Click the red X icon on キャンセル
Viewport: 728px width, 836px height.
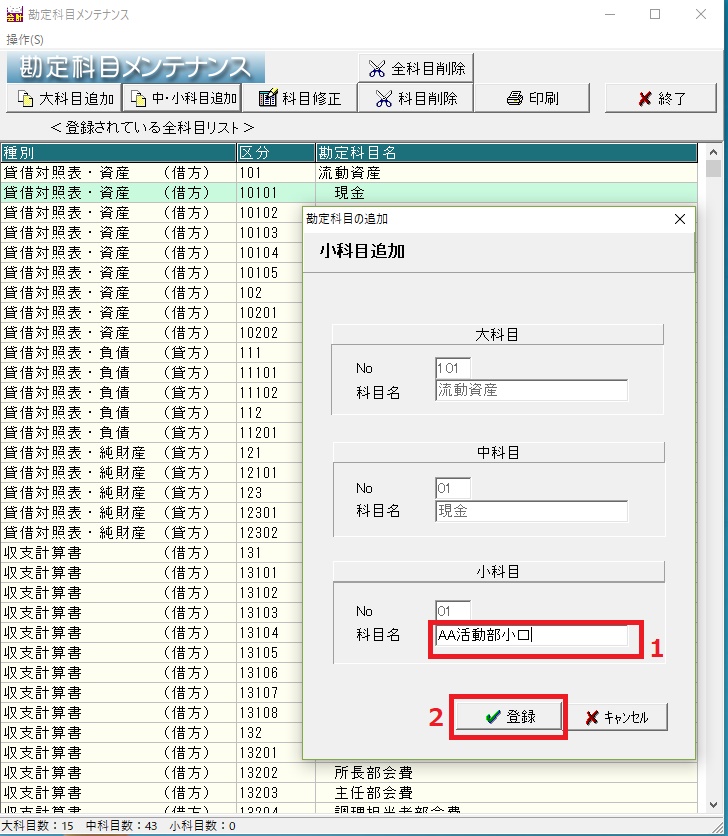[x=591, y=718]
